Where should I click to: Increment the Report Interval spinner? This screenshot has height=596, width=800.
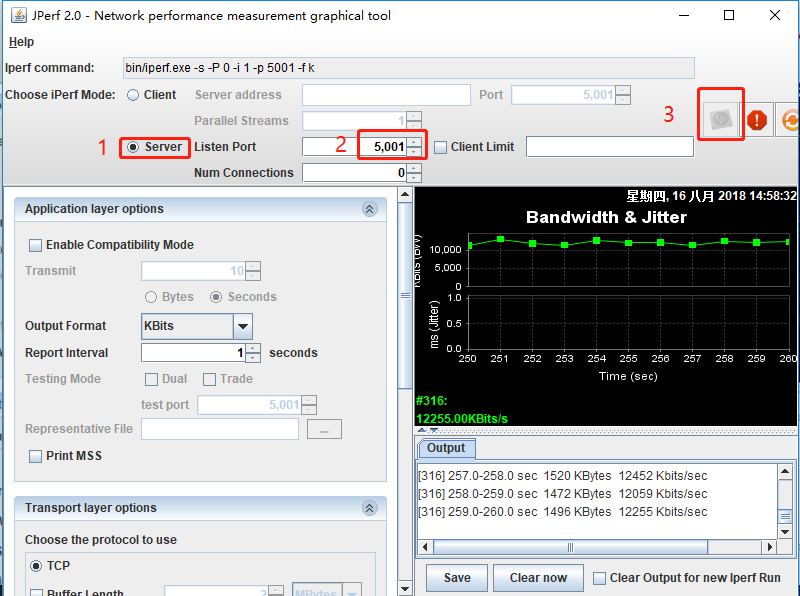(253, 348)
